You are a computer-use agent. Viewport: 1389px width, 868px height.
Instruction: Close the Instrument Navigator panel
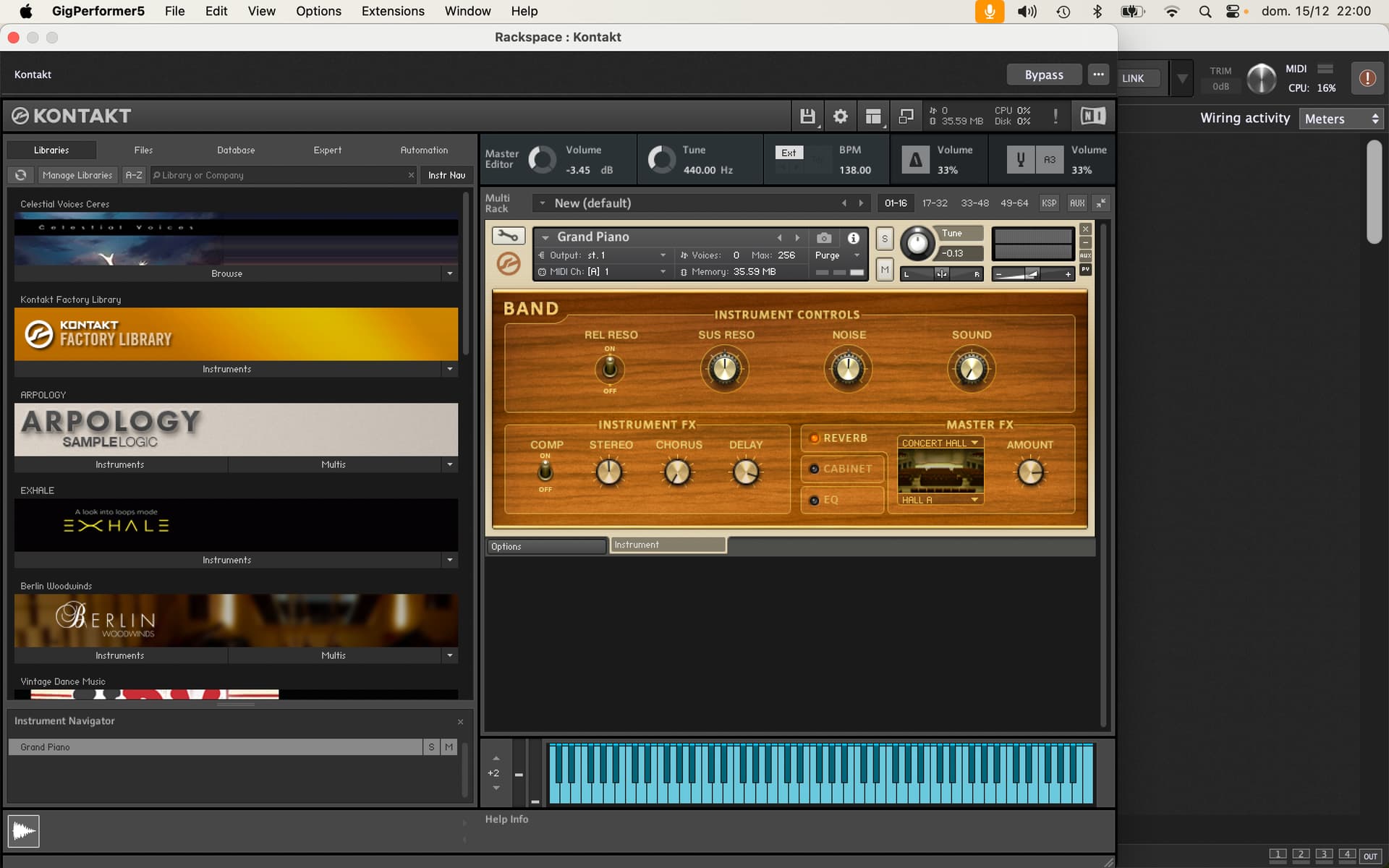tap(460, 722)
